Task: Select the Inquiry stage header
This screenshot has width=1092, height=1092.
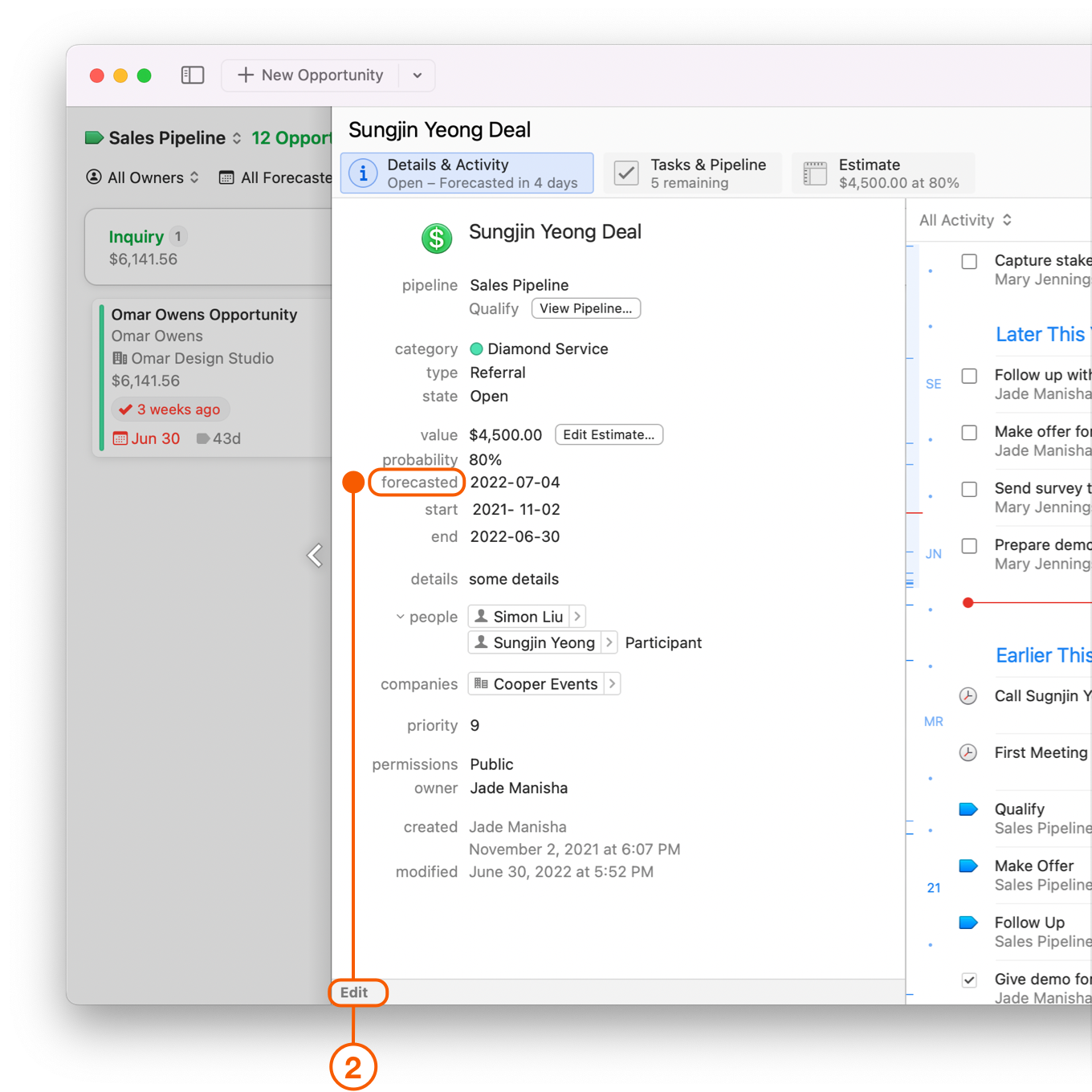Action: click(209, 247)
